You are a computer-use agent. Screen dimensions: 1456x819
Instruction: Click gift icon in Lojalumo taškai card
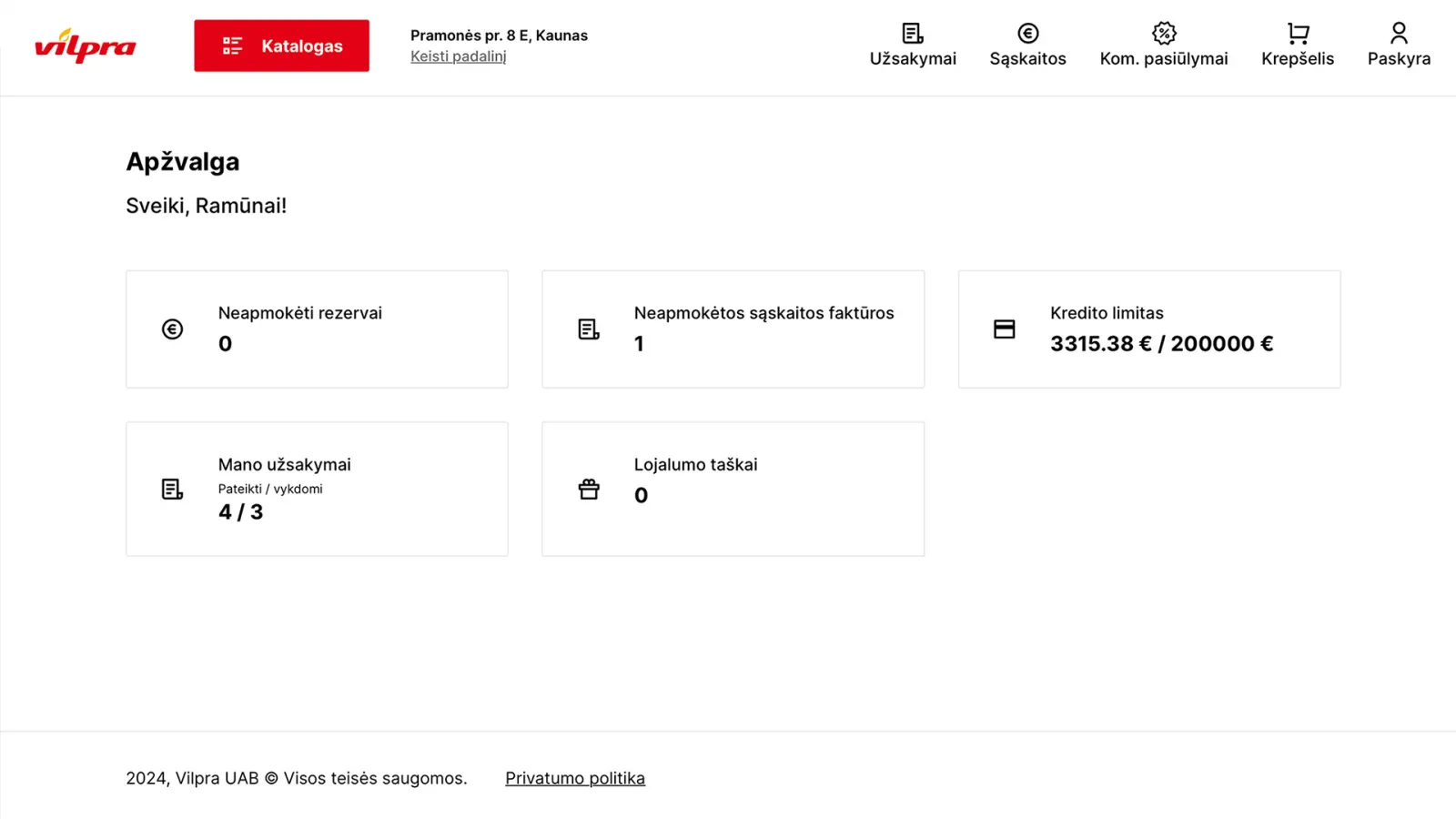click(589, 490)
